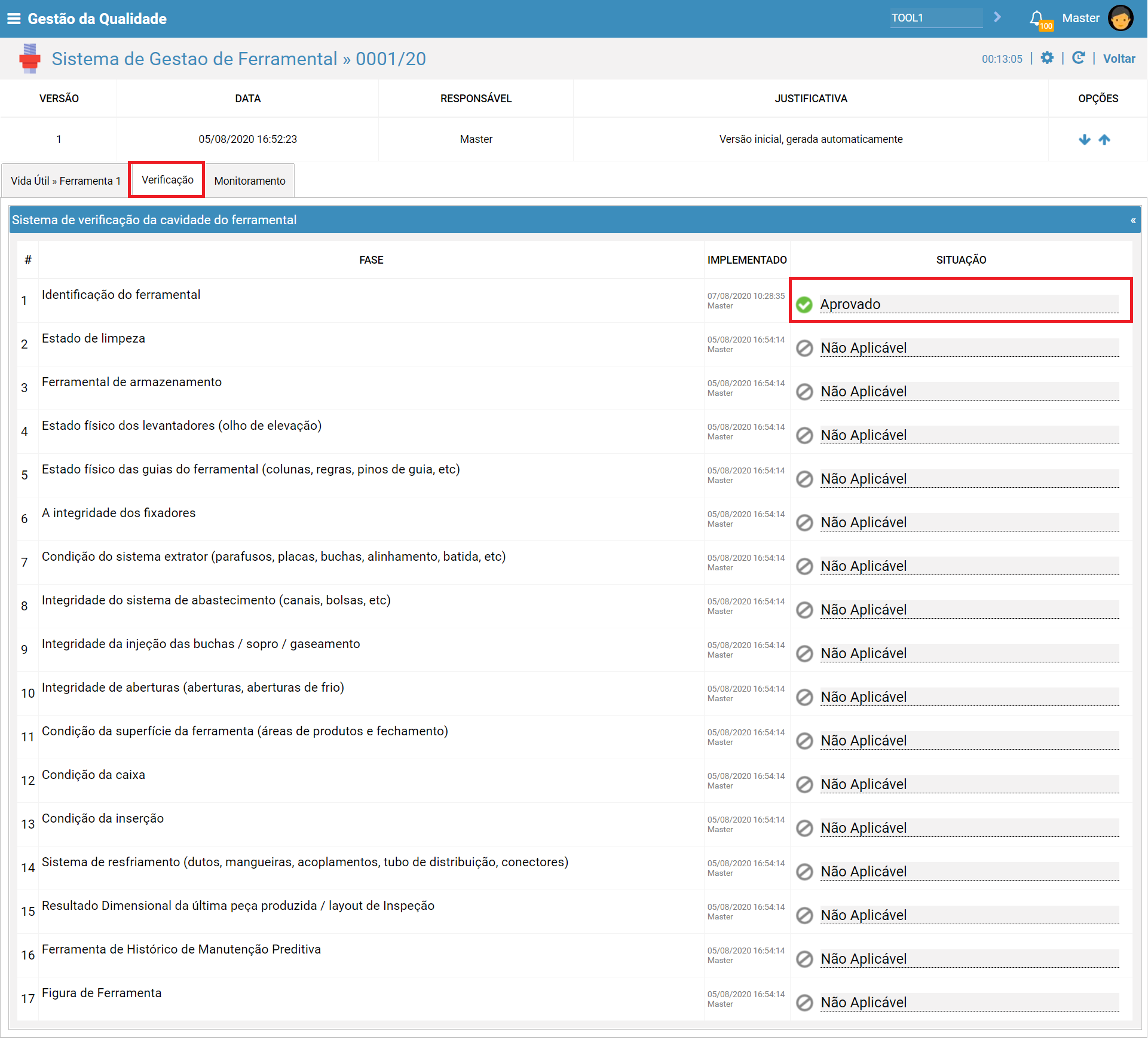The image size is (1148, 1039).
Task: Open the hamburger menu icon
Action: tap(14, 19)
